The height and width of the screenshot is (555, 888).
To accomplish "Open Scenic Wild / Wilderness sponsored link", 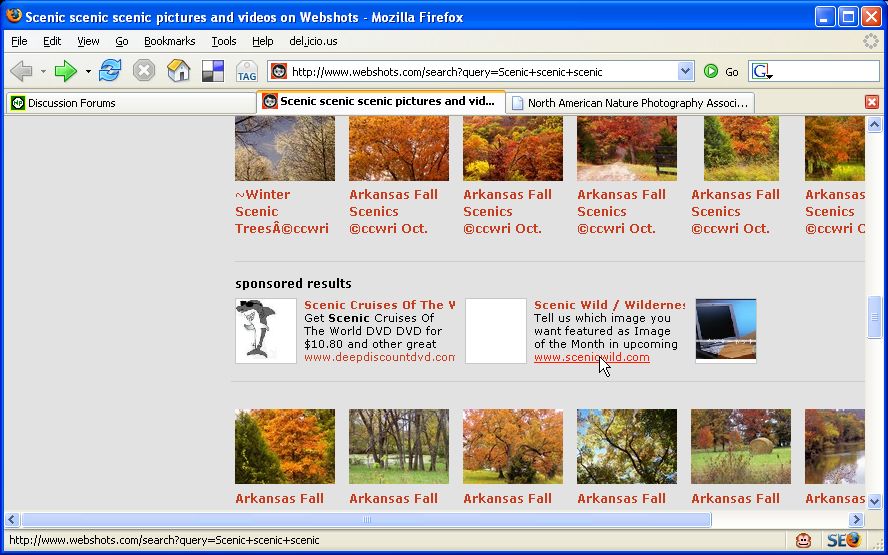I will 609,305.
